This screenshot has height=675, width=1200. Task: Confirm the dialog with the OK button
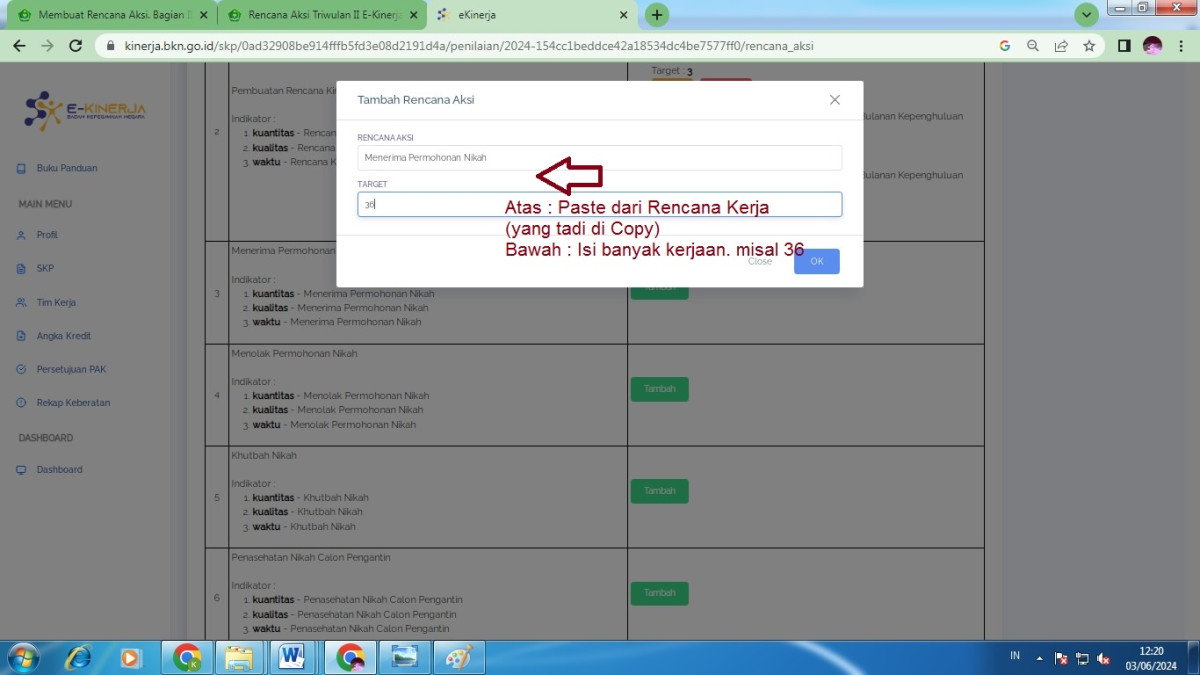(817, 261)
